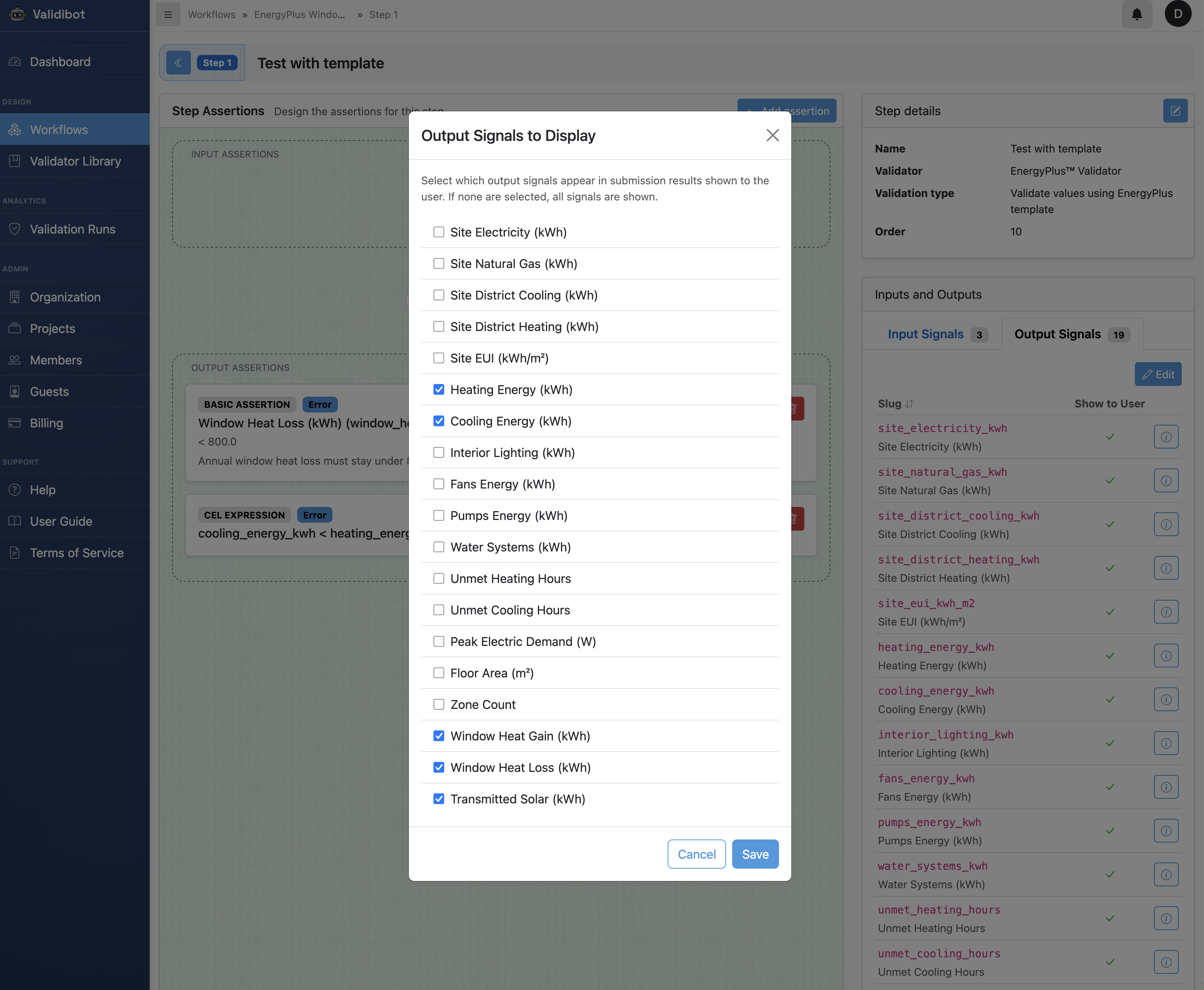This screenshot has width=1204, height=990.
Task: Close the Output Signals dialog with X
Action: 772,135
